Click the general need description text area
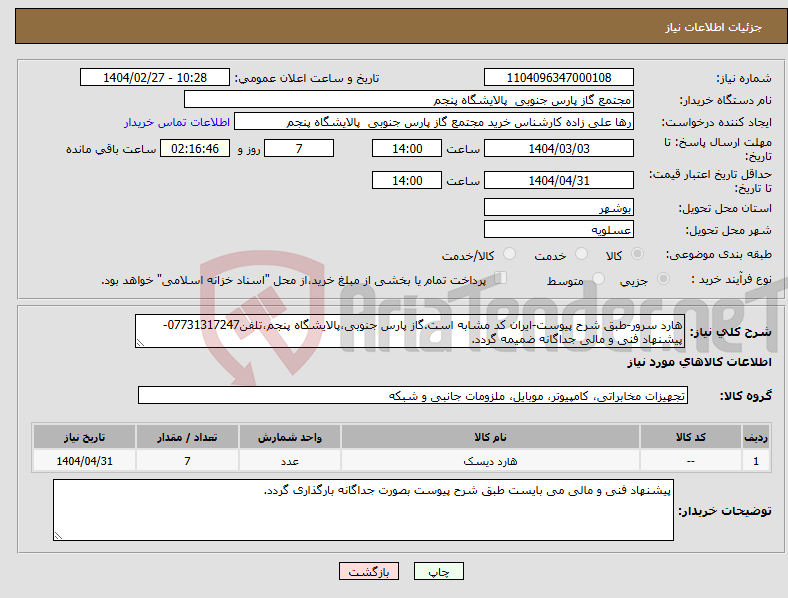The width and height of the screenshot is (788, 598). point(410,331)
